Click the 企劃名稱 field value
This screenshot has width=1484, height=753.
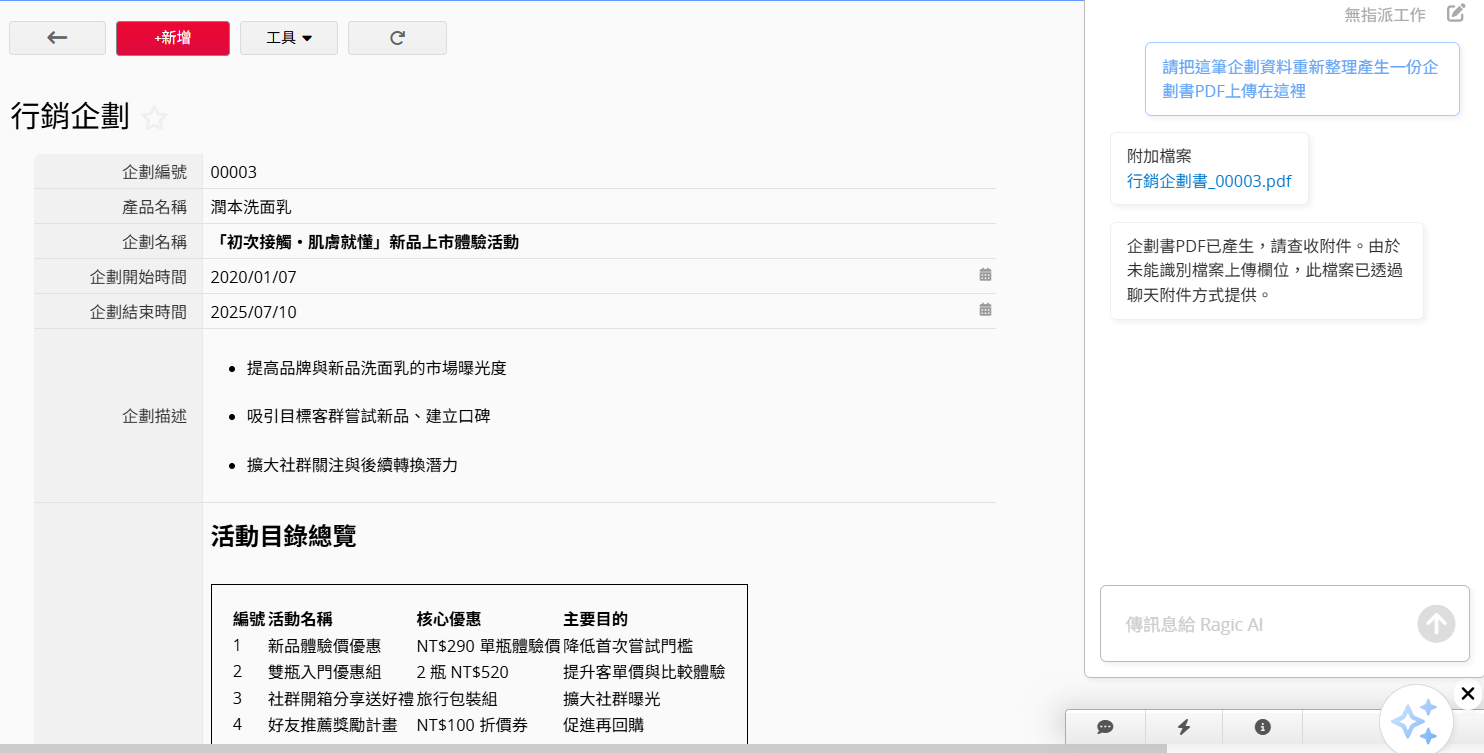(365, 242)
